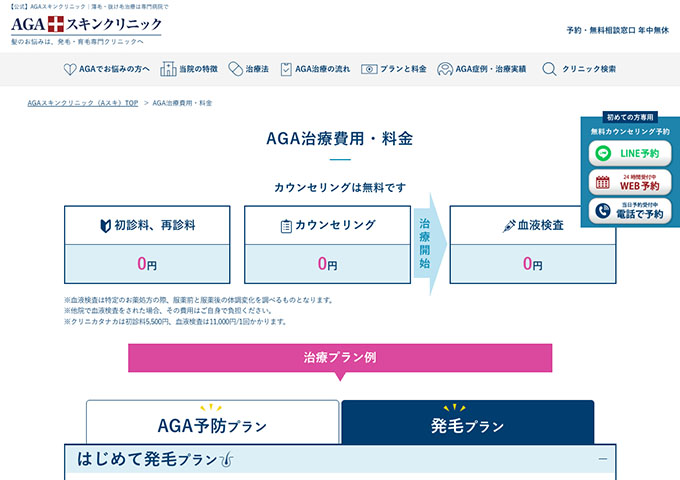
Task: Click the pink 治療プラン例 banner
Action: tap(339, 358)
